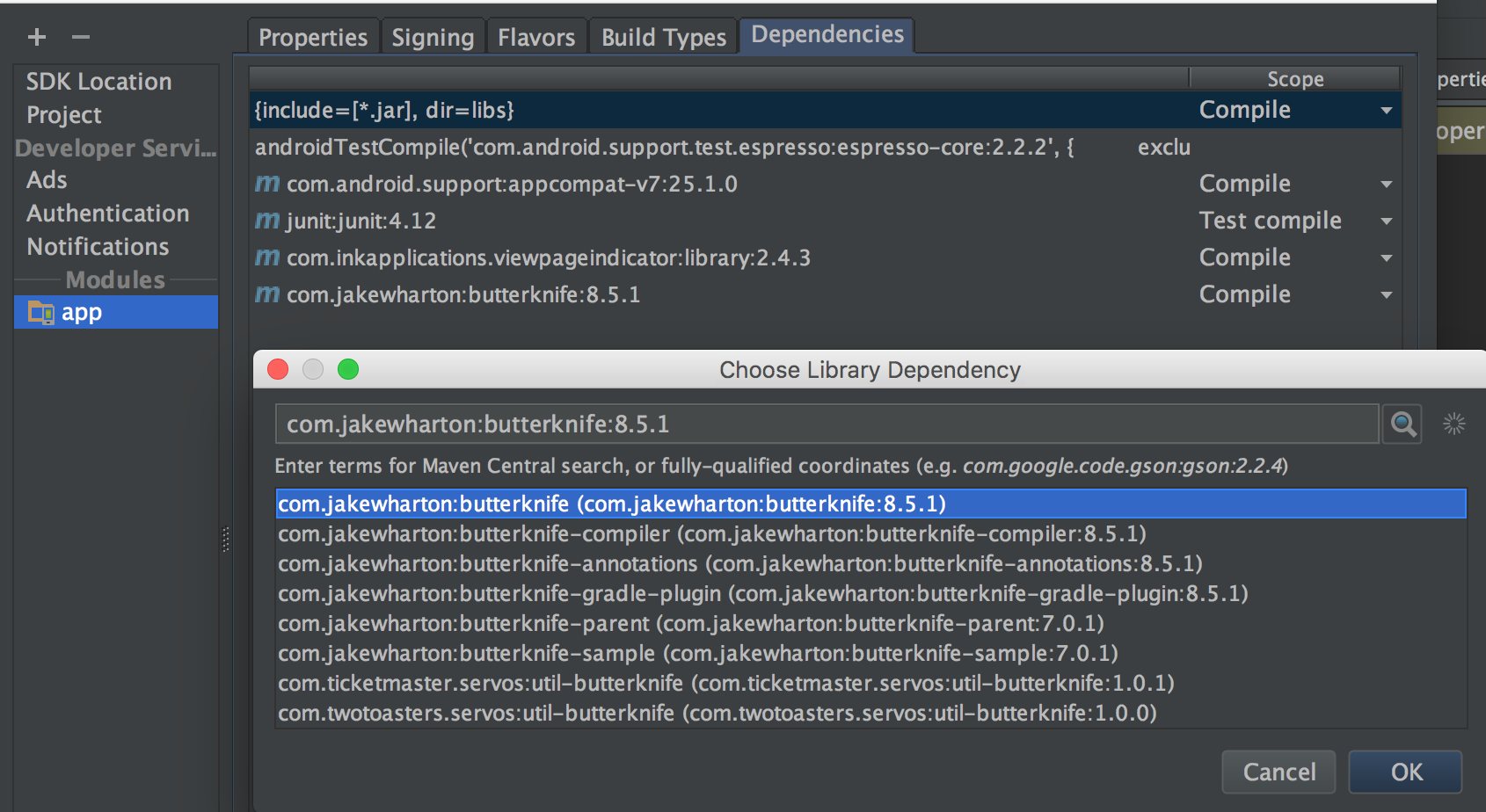Click Test compile scope value for junit
This screenshot has width=1486, height=812.
tap(1270, 221)
